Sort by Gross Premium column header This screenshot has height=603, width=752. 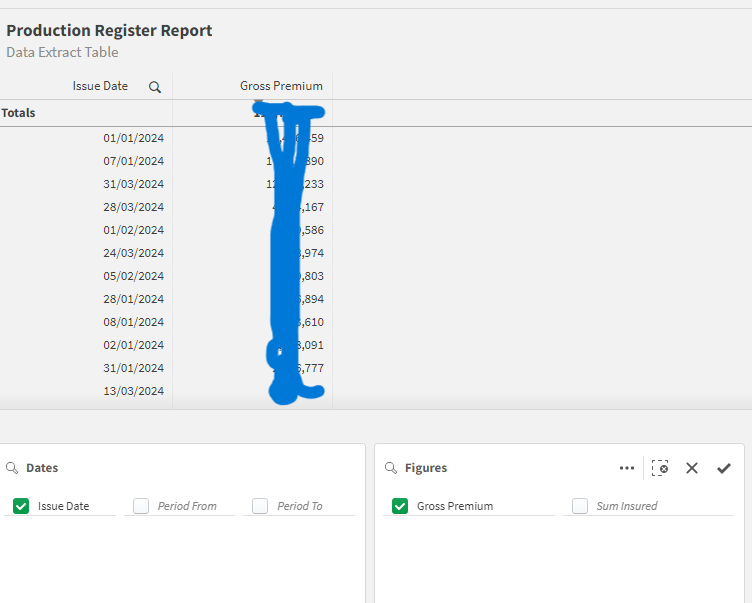pos(281,86)
